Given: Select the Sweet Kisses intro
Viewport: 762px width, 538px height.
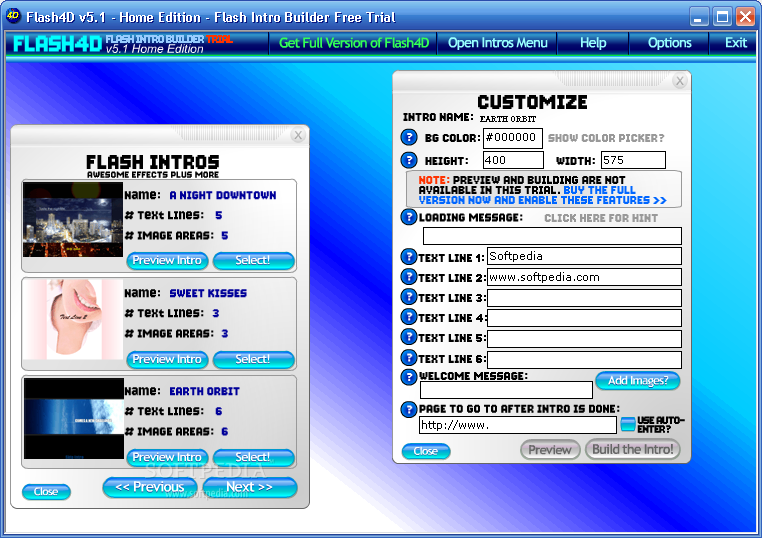Looking at the screenshot, I should pyautogui.click(x=253, y=359).
